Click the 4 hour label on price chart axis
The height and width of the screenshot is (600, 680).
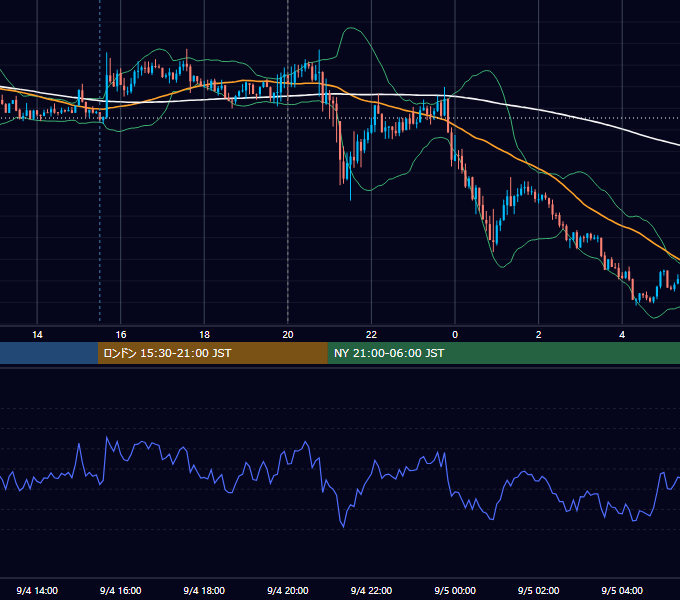tap(622, 335)
